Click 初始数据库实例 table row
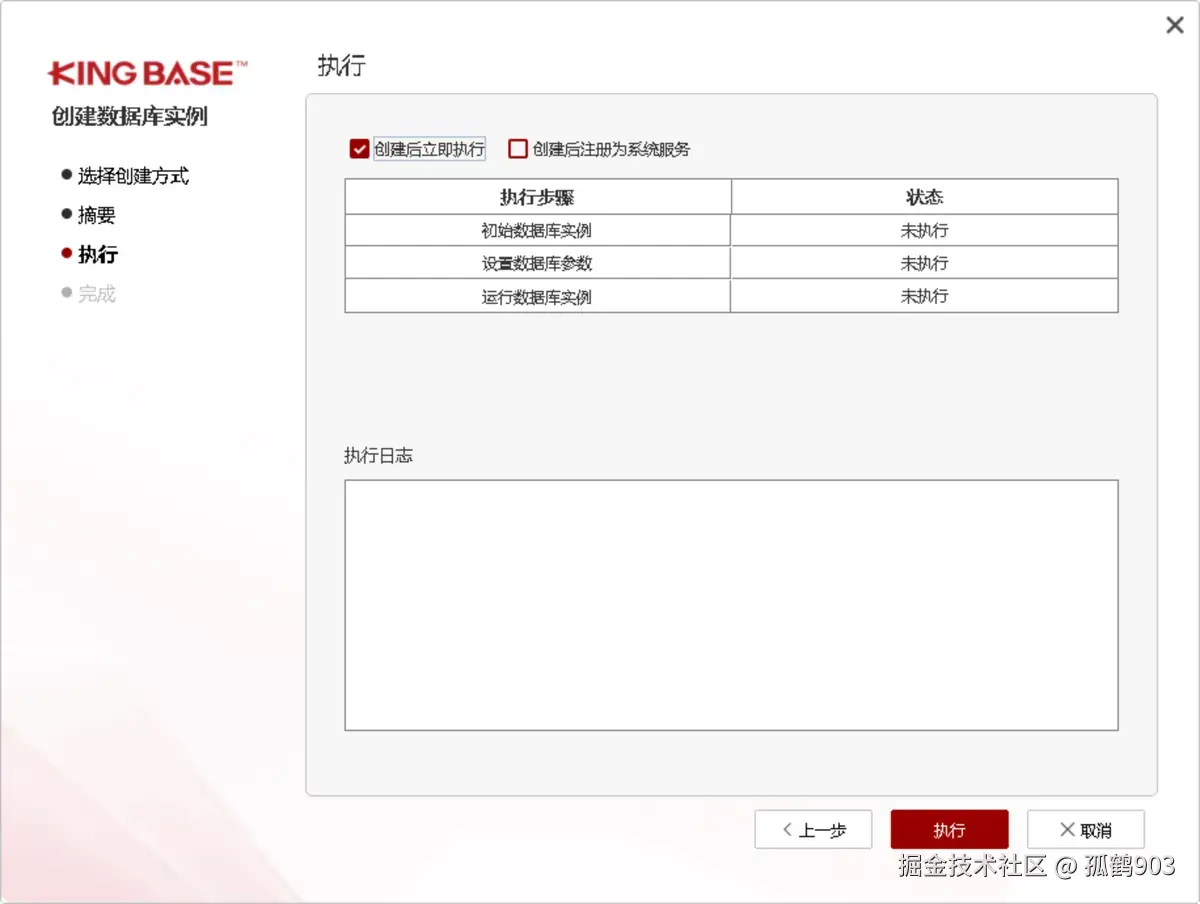Screen dimensions: 1200x904 coord(731,230)
